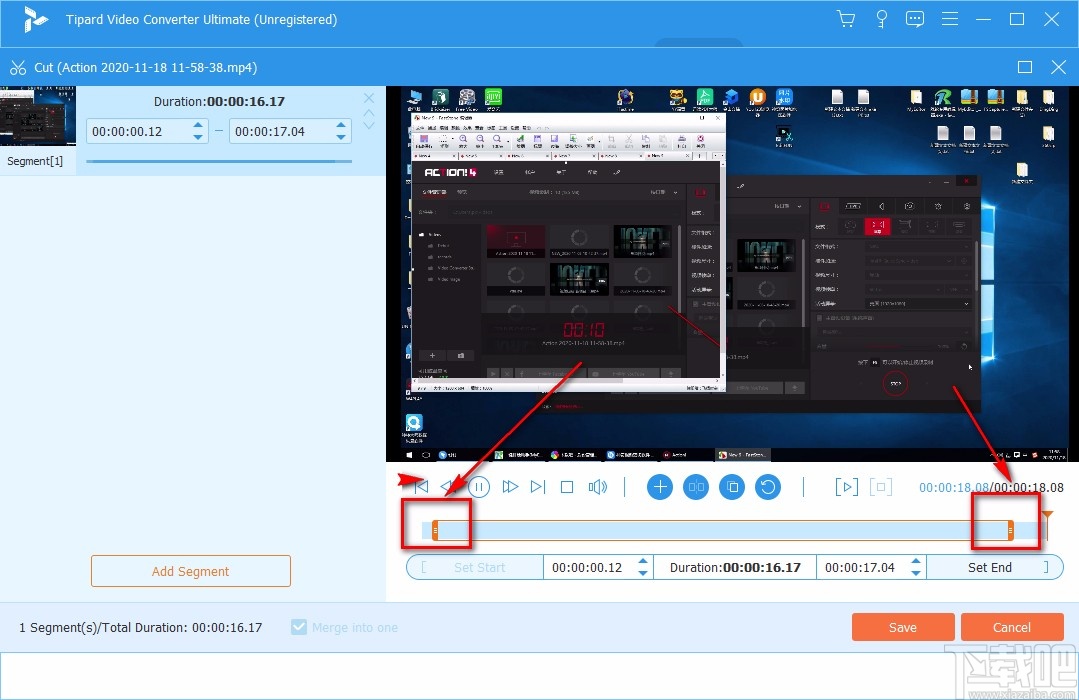Click the Cancel button

click(1012, 627)
